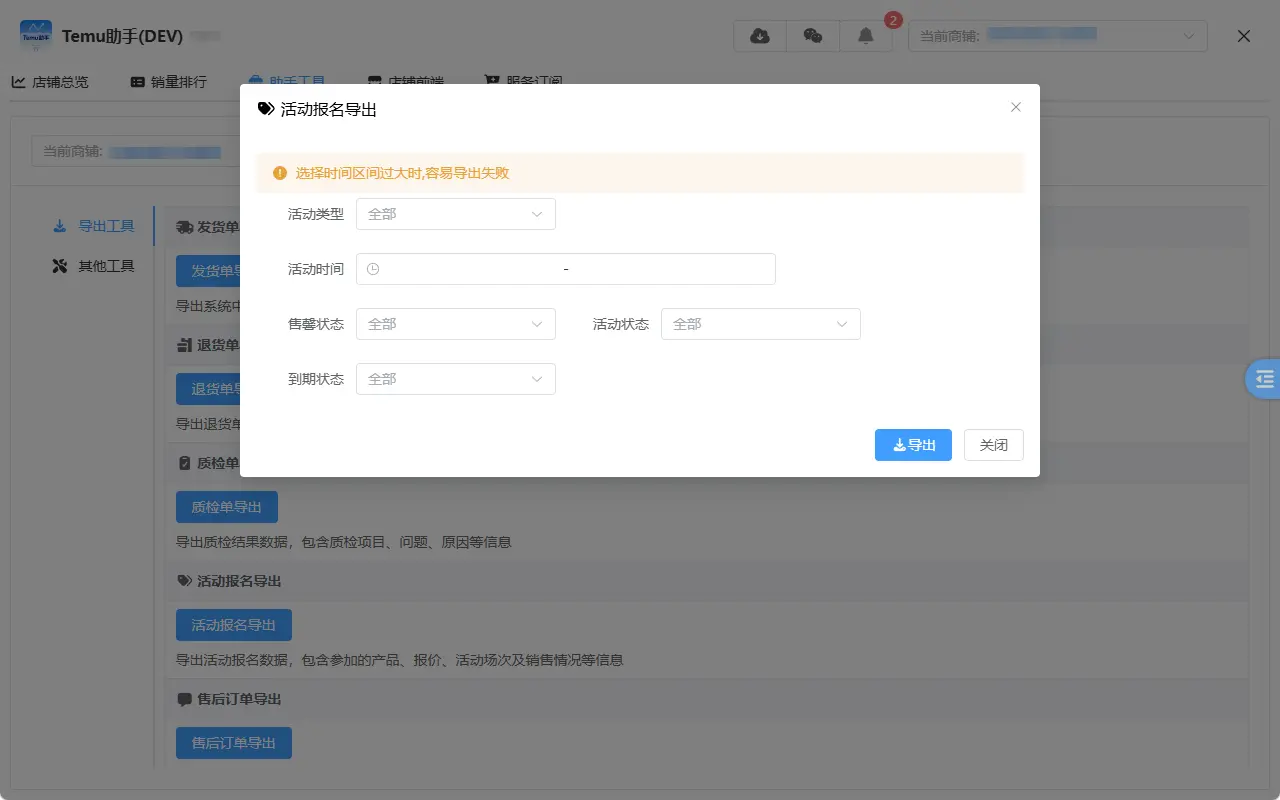The image size is (1280, 800).
Task: Switch to the 店铺总览 tab
Action: click(51, 82)
